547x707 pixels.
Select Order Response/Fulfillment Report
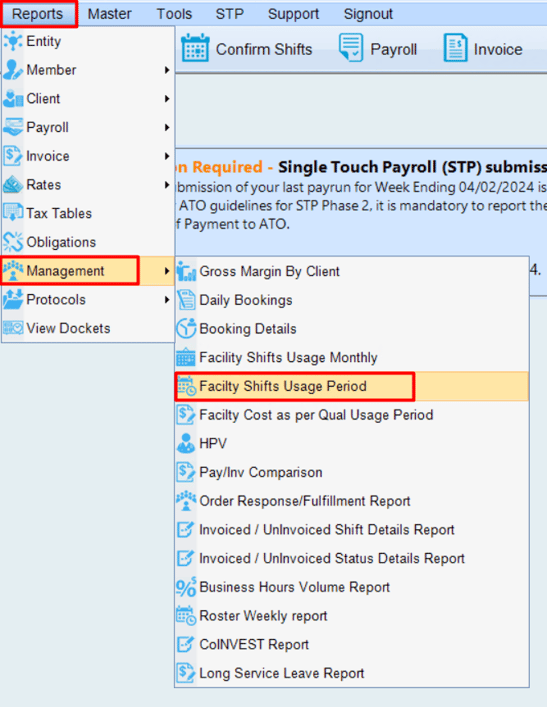coord(352,501)
